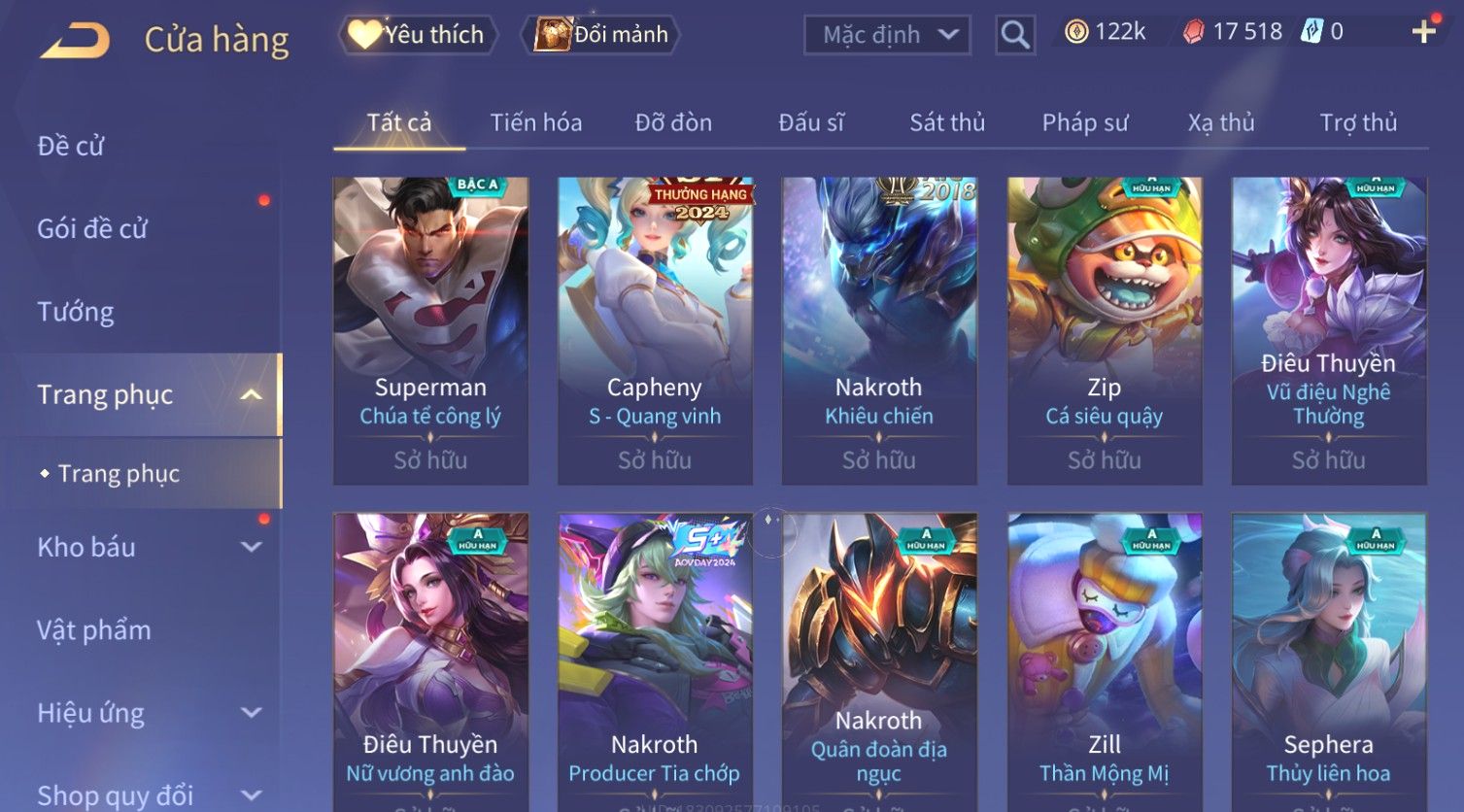Switch to the Tiến hóa tab
This screenshot has width=1464, height=812.
pyautogui.click(x=536, y=122)
